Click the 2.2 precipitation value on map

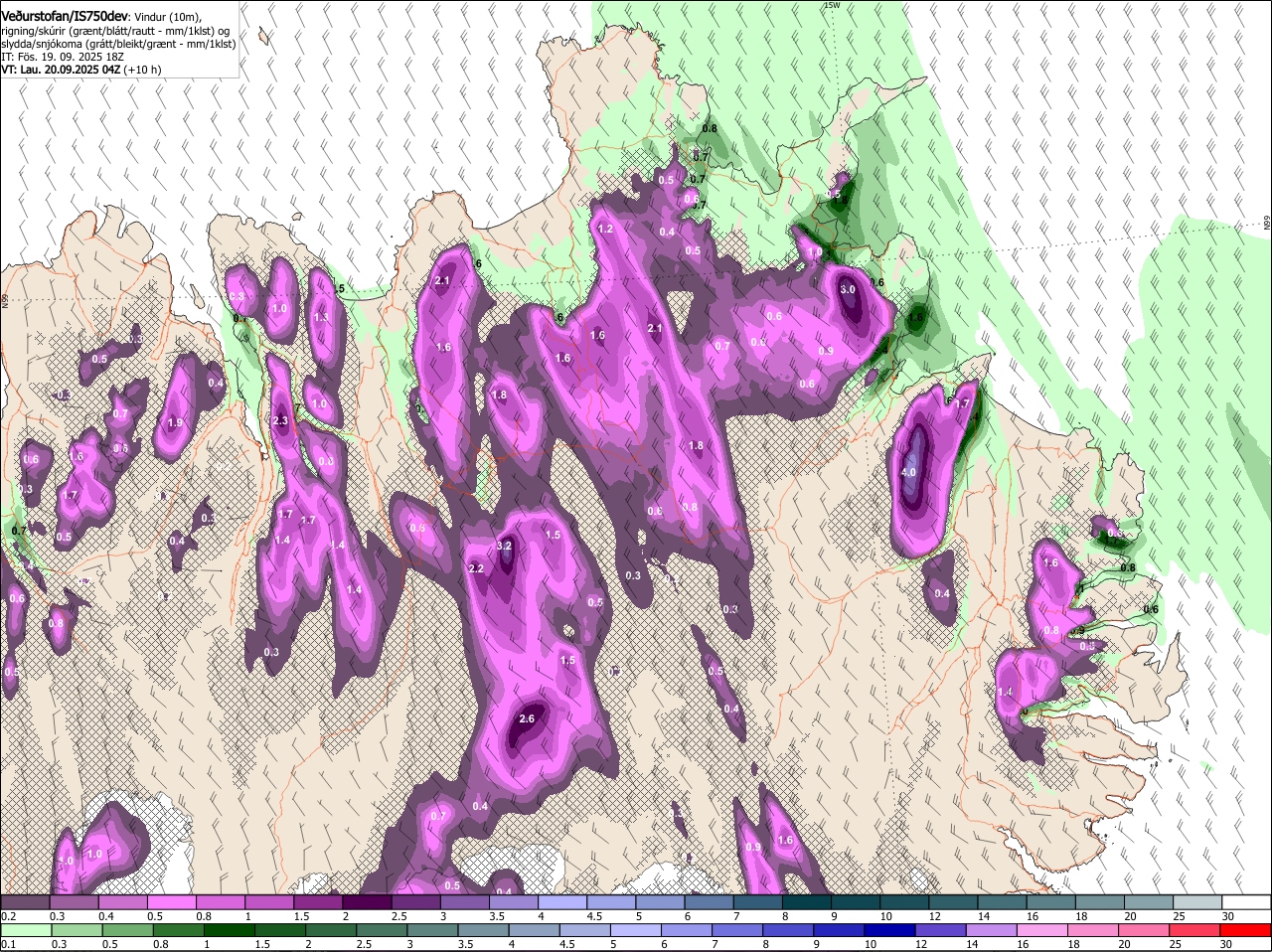pos(475,568)
